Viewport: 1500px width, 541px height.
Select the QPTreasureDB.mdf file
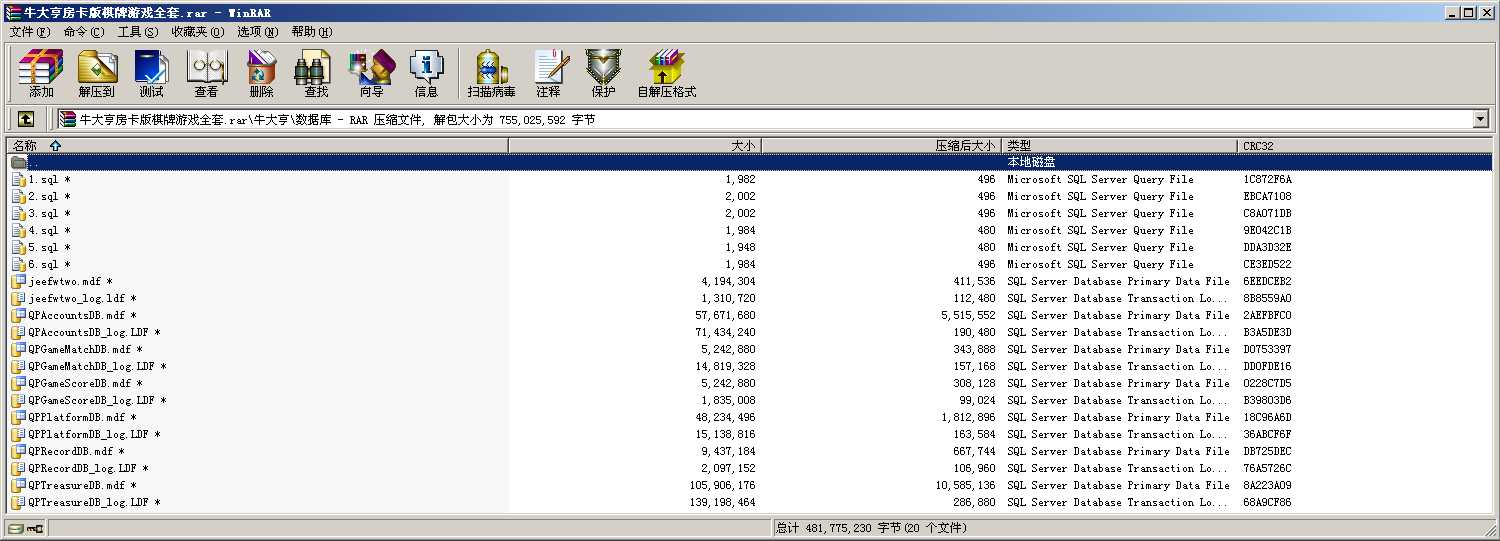pyautogui.click(x=750, y=486)
